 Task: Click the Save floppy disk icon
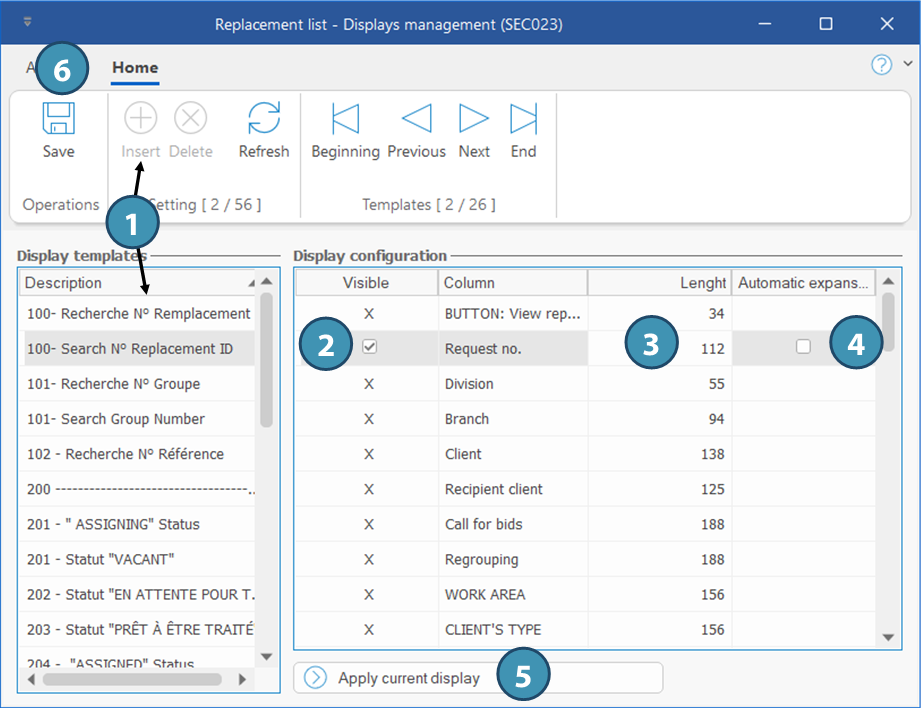pyautogui.click(x=58, y=119)
